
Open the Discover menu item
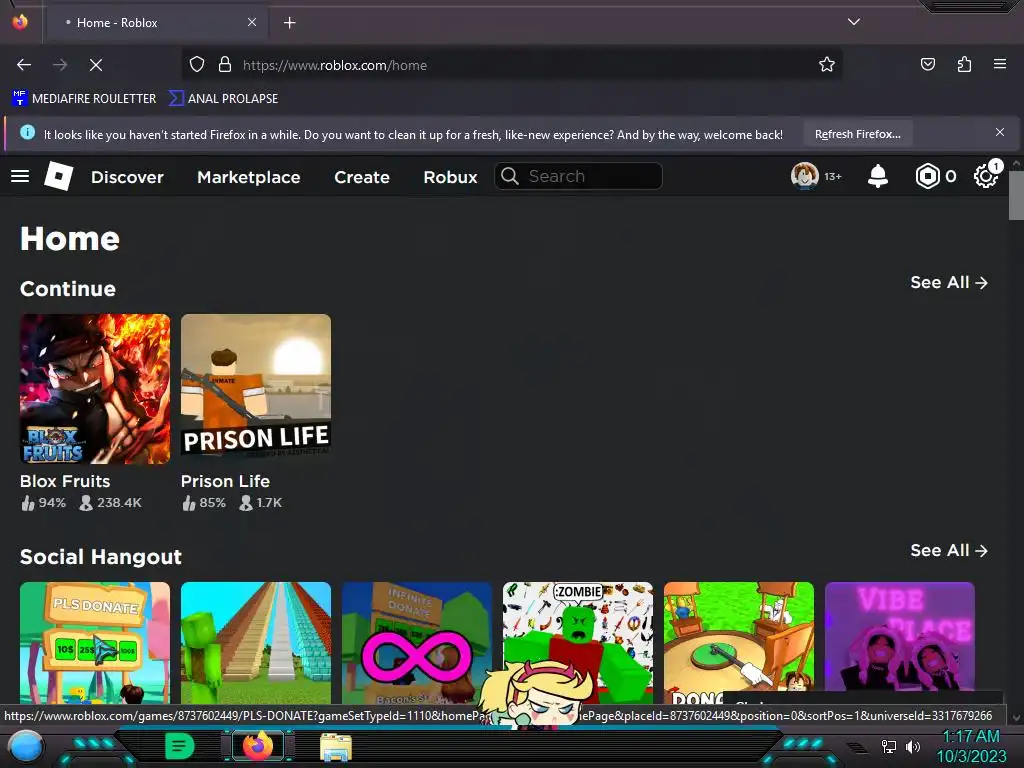point(127,177)
